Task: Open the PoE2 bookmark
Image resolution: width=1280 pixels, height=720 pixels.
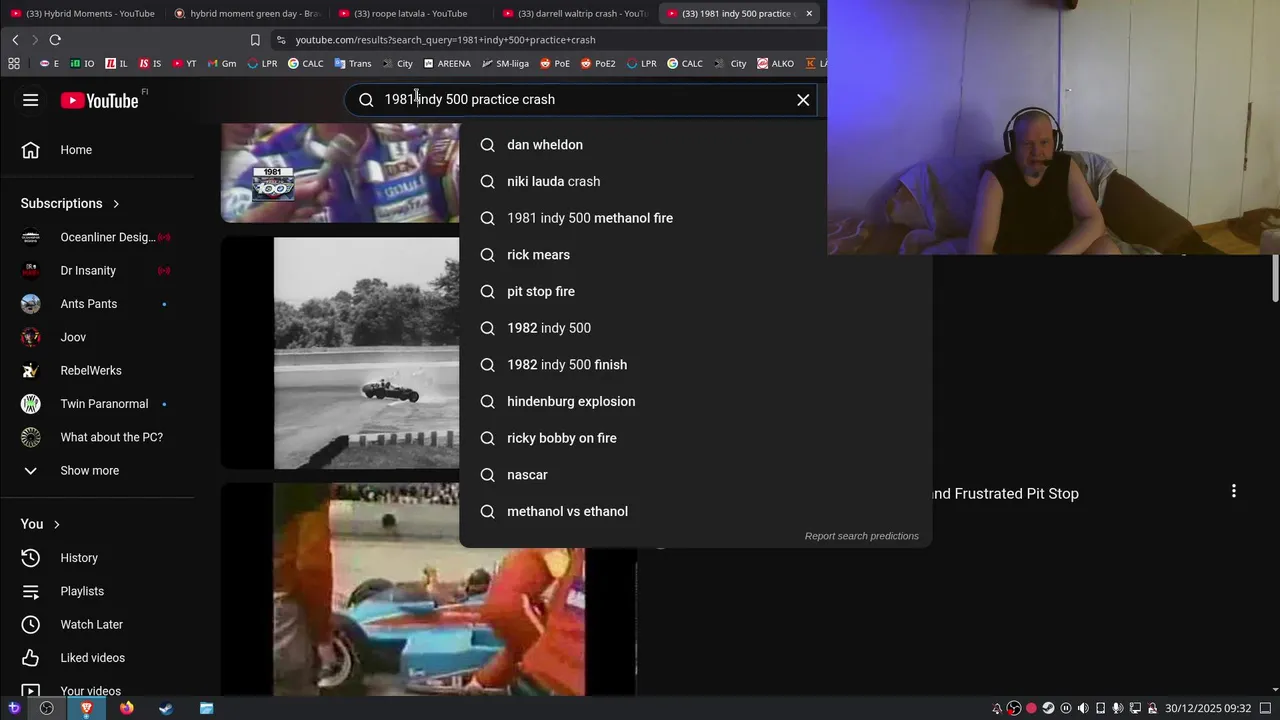Action: click(597, 63)
